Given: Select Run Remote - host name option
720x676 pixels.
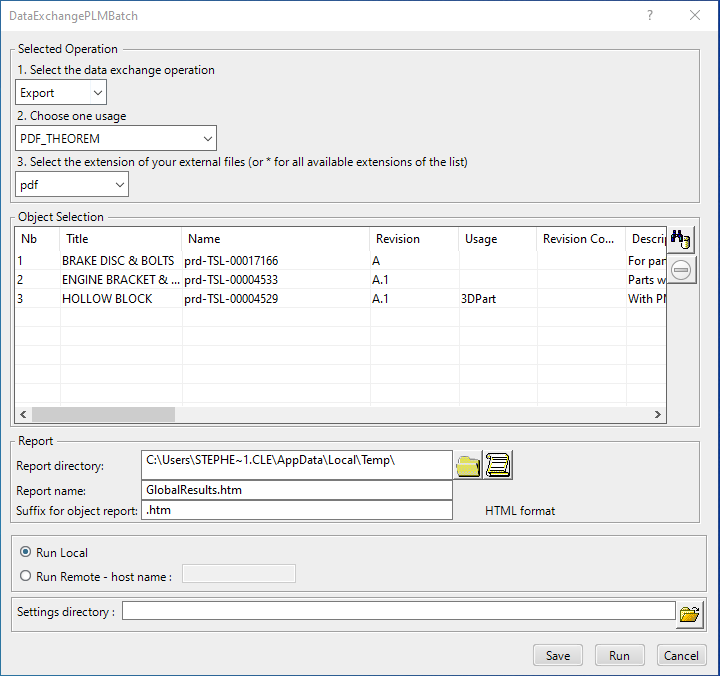Looking at the screenshot, I should pos(26,576).
